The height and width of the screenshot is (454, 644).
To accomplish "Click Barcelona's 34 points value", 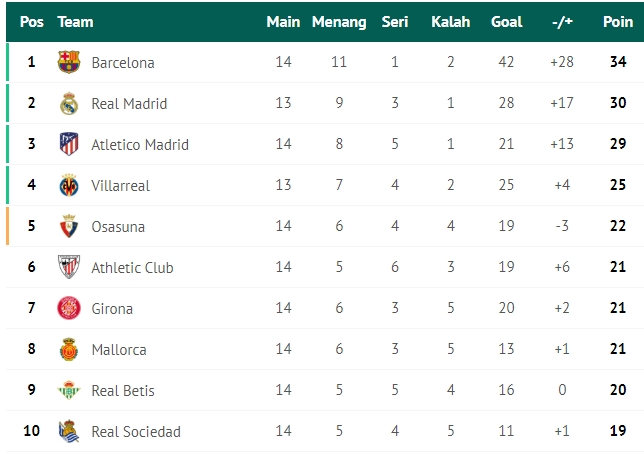I will (x=618, y=62).
